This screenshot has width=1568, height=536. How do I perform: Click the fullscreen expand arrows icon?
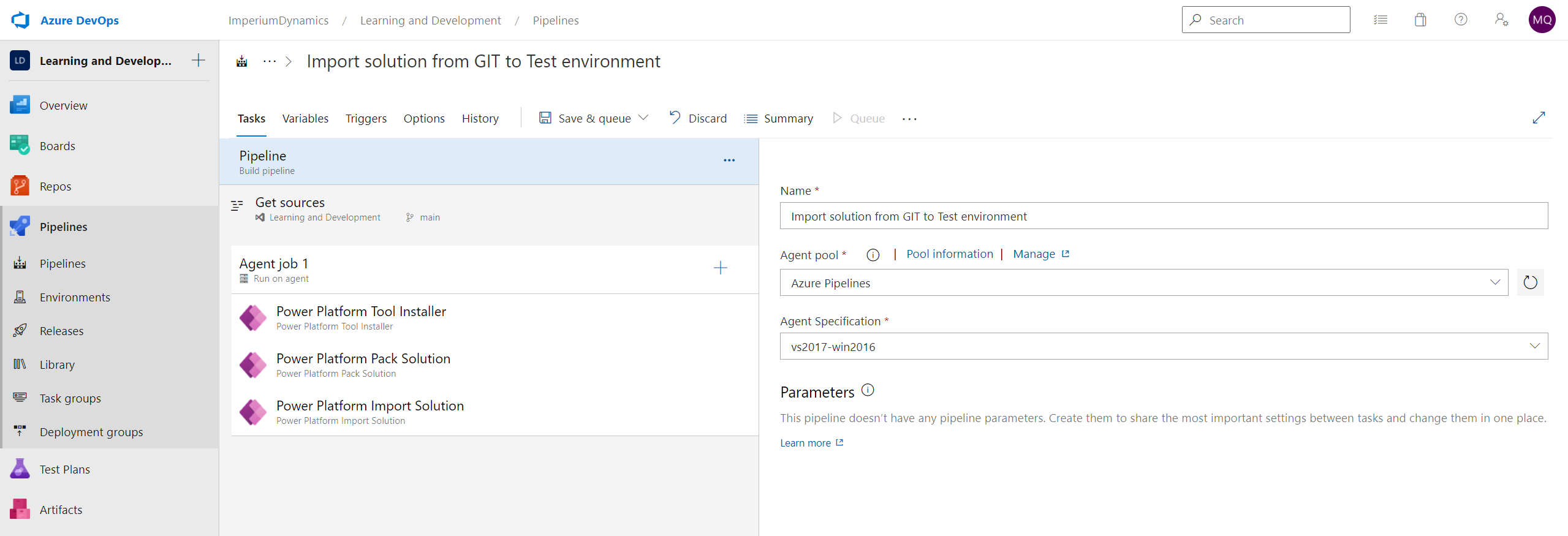click(1539, 118)
